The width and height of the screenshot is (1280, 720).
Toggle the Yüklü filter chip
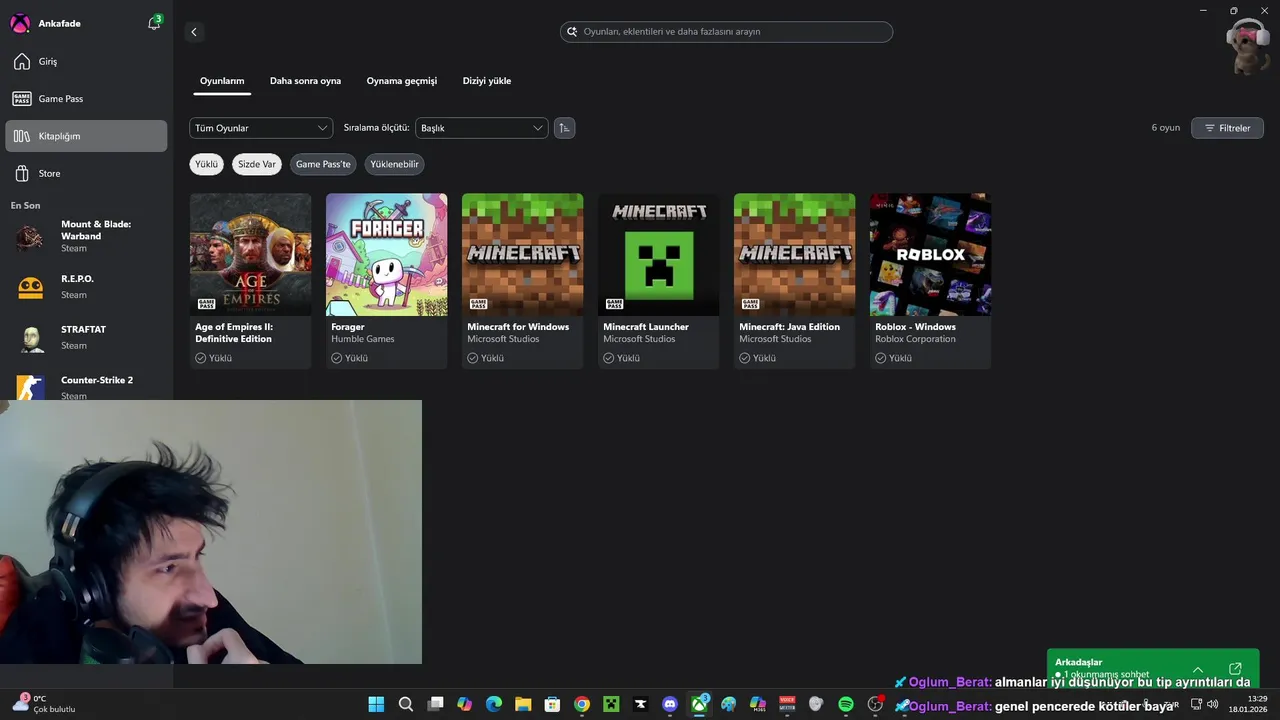206,164
